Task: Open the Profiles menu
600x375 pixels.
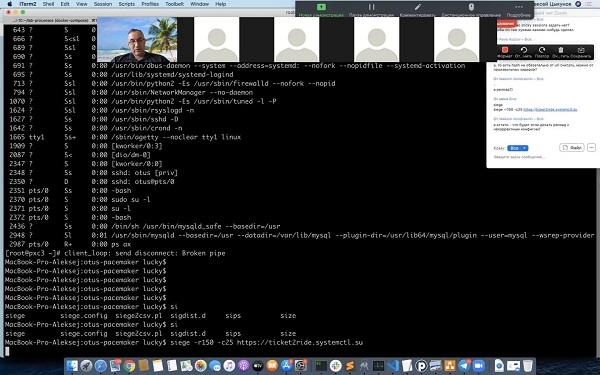Action: pyautogui.click(x=150, y=4)
